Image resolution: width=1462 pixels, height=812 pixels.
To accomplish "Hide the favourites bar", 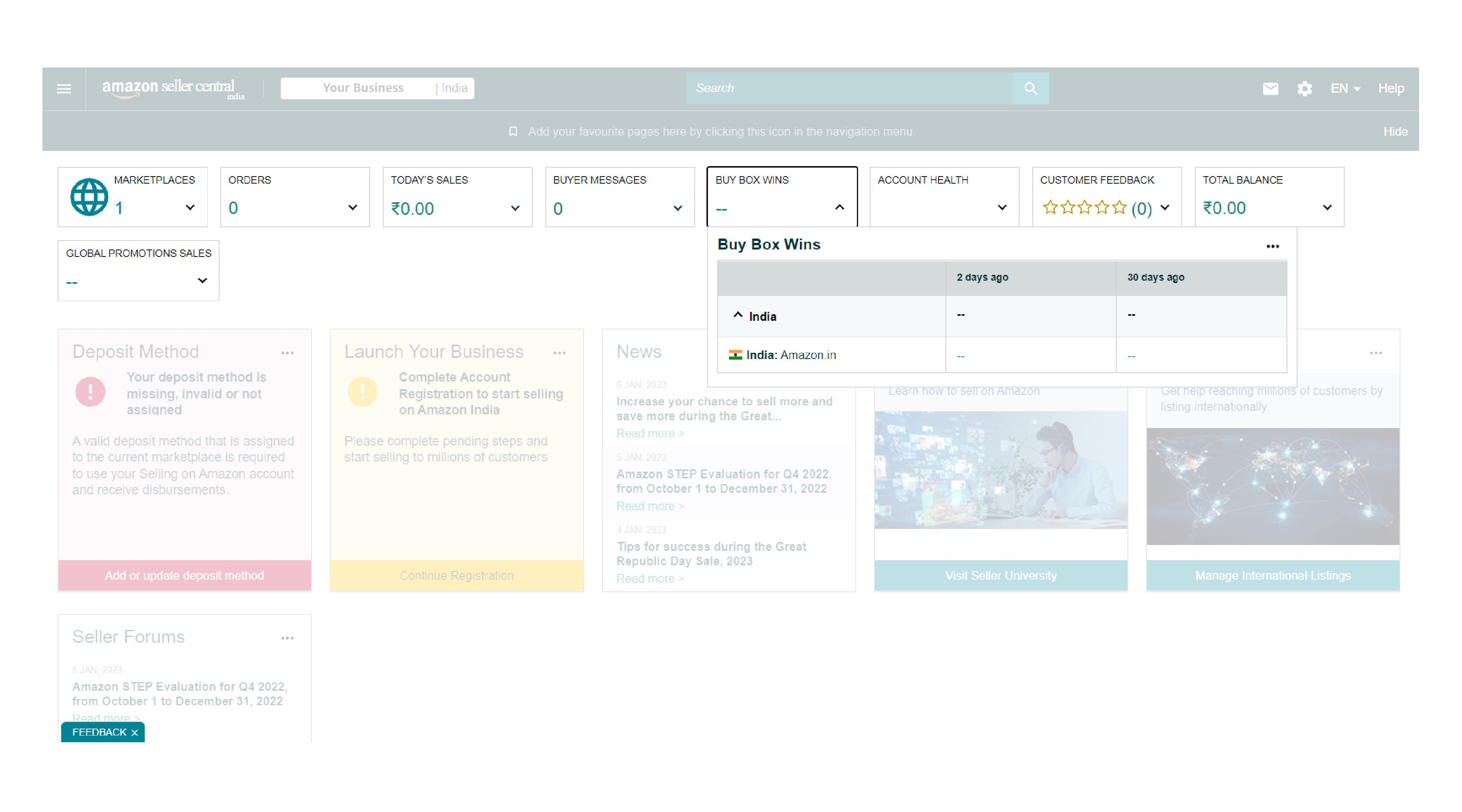I will point(1395,132).
